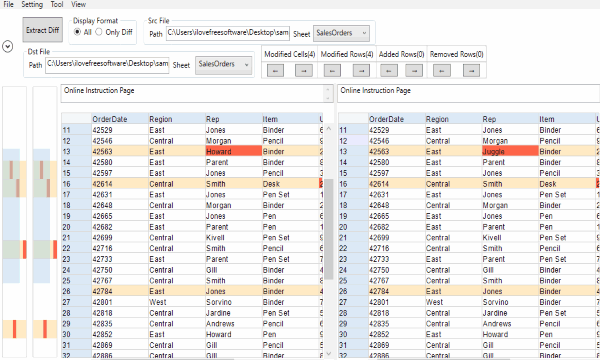Viewport: 600px width, 360px height.
Task: Go to next removed row arrow
Action: coord(471,70)
